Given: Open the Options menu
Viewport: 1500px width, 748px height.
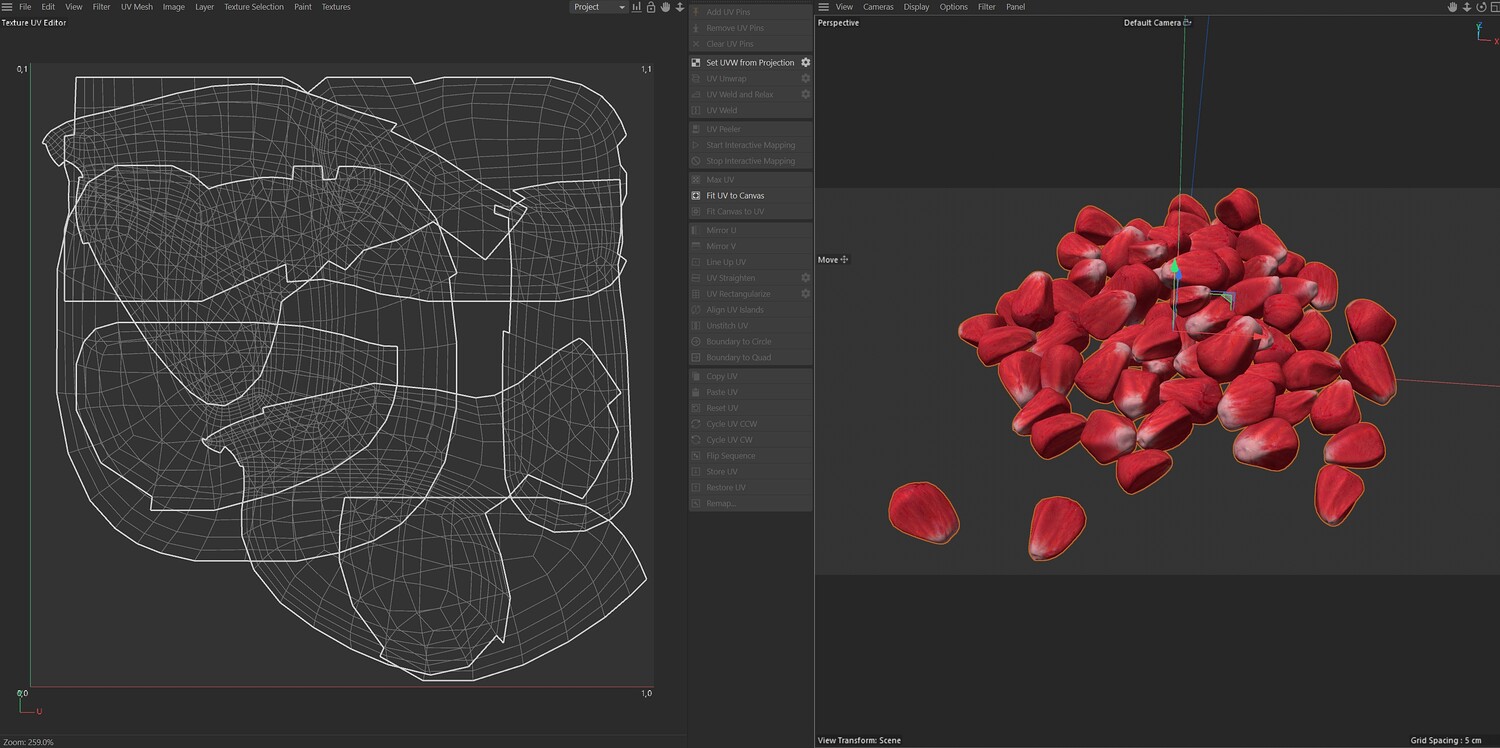Looking at the screenshot, I should pyautogui.click(x=953, y=7).
